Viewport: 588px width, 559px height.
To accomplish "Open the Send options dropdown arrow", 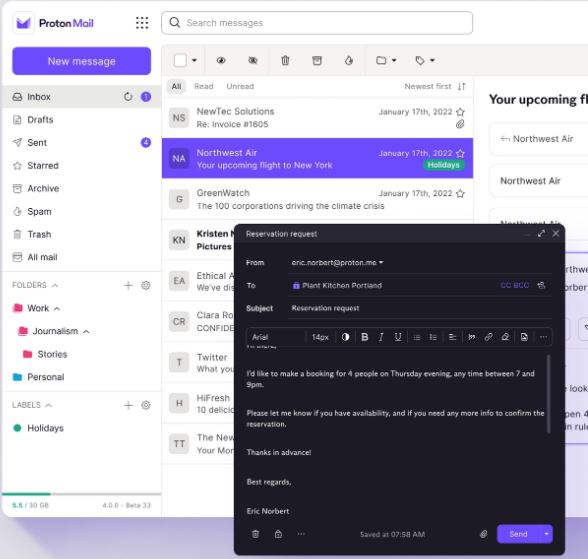I will [546, 534].
